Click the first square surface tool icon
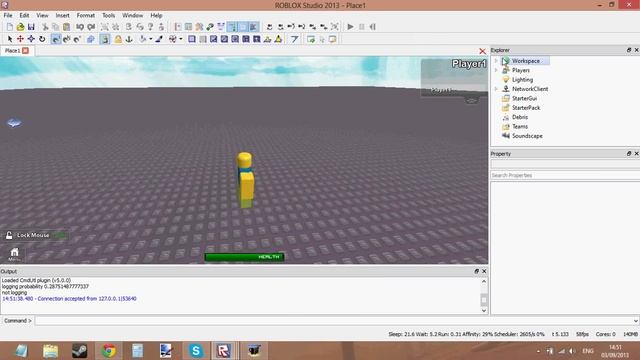The height and width of the screenshot is (360, 640). 192,39
